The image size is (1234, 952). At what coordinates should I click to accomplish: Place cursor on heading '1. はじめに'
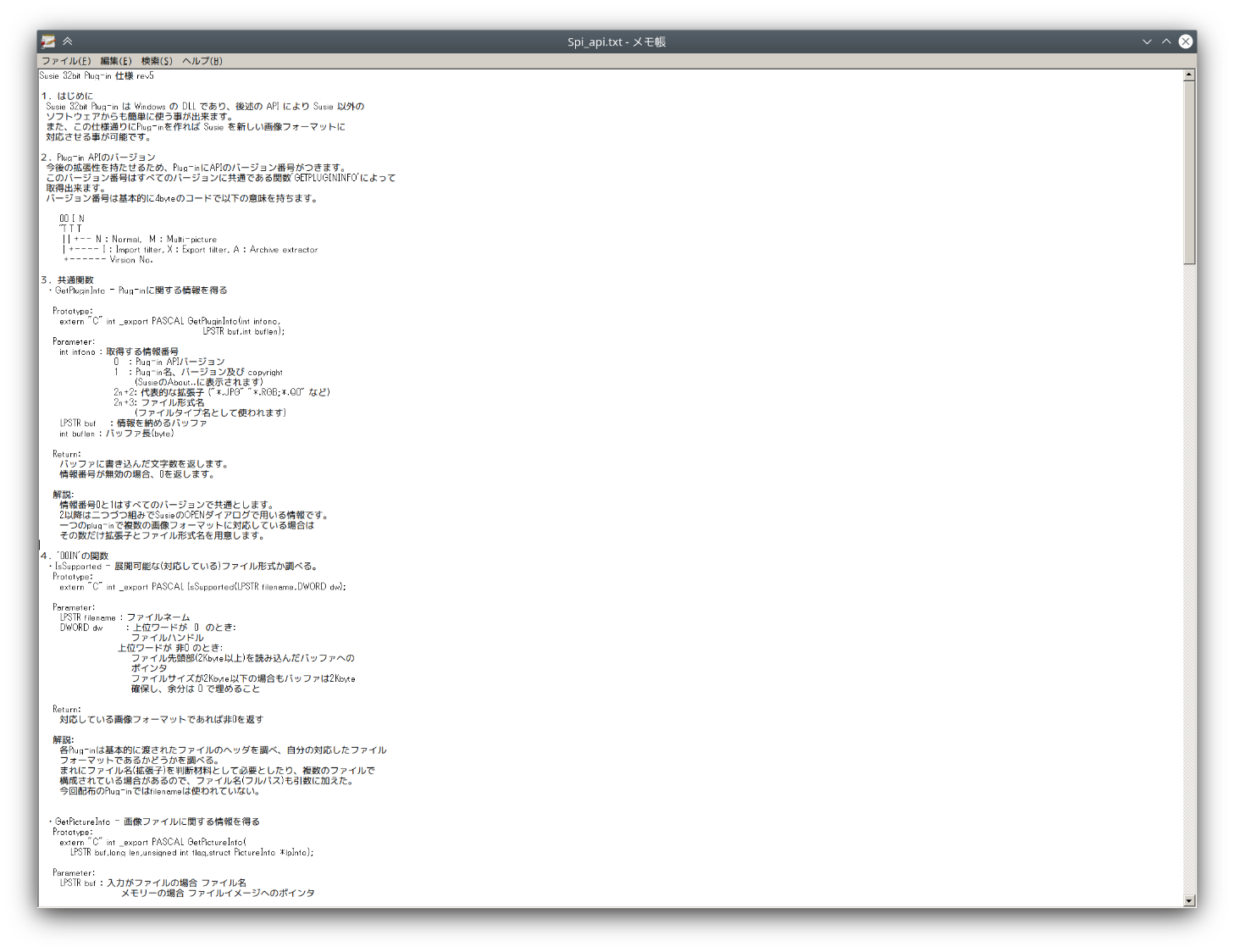click(x=68, y=97)
